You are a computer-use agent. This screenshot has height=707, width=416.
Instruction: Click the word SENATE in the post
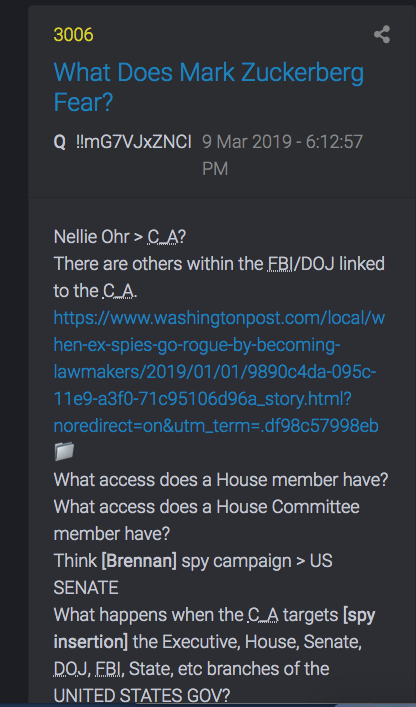click(x=86, y=588)
